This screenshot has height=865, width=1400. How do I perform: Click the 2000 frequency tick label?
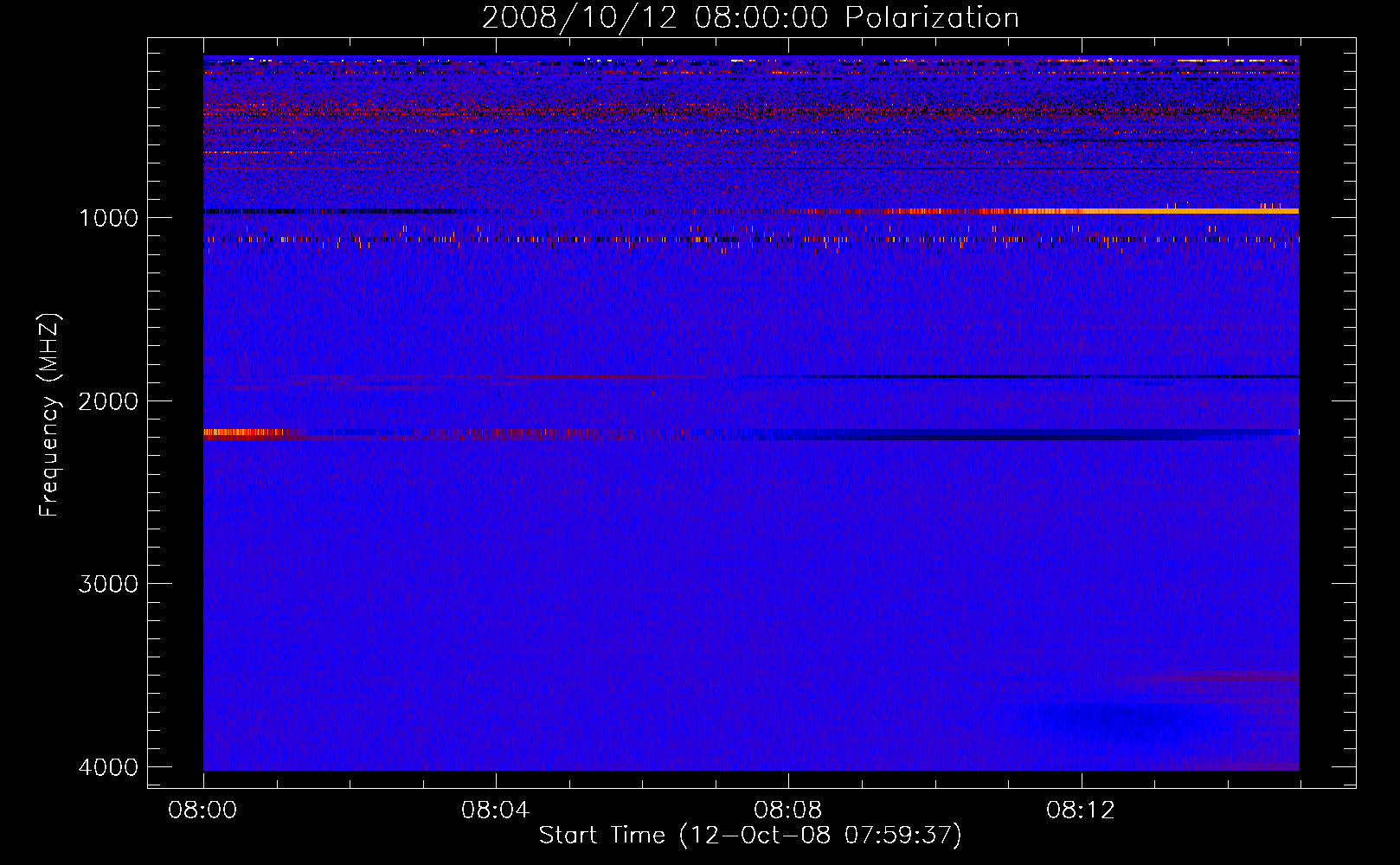(108, 400)
